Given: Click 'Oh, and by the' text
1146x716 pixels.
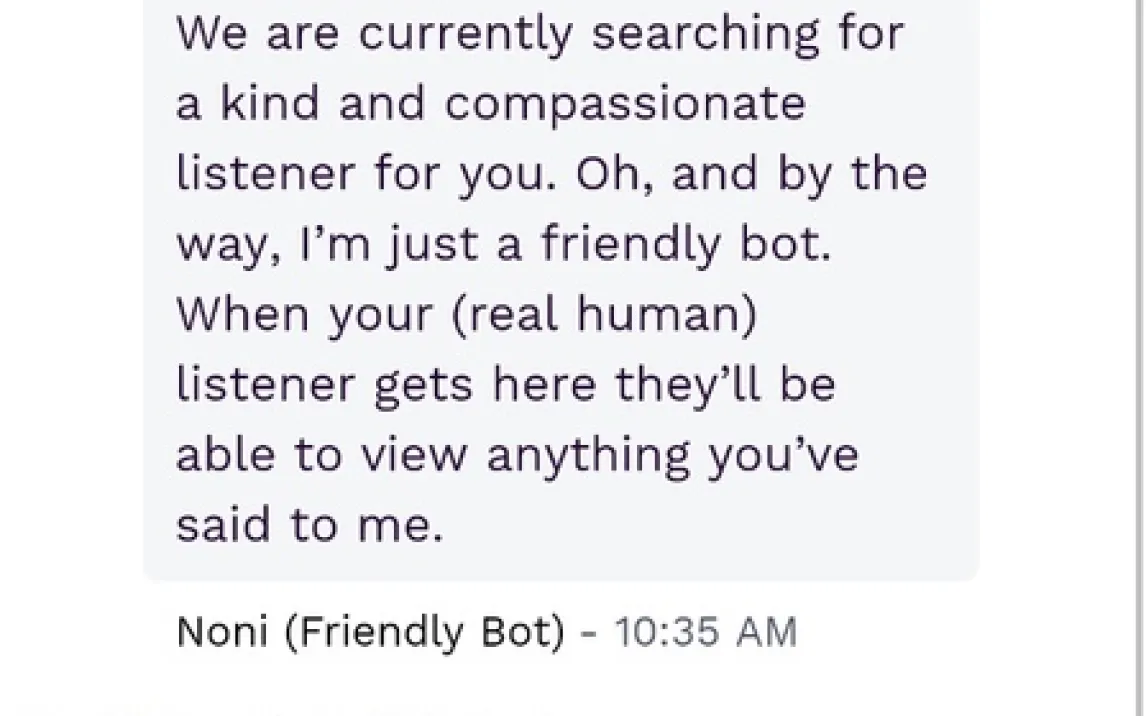Looking at the screenshot, I should (x=751, y=174).
